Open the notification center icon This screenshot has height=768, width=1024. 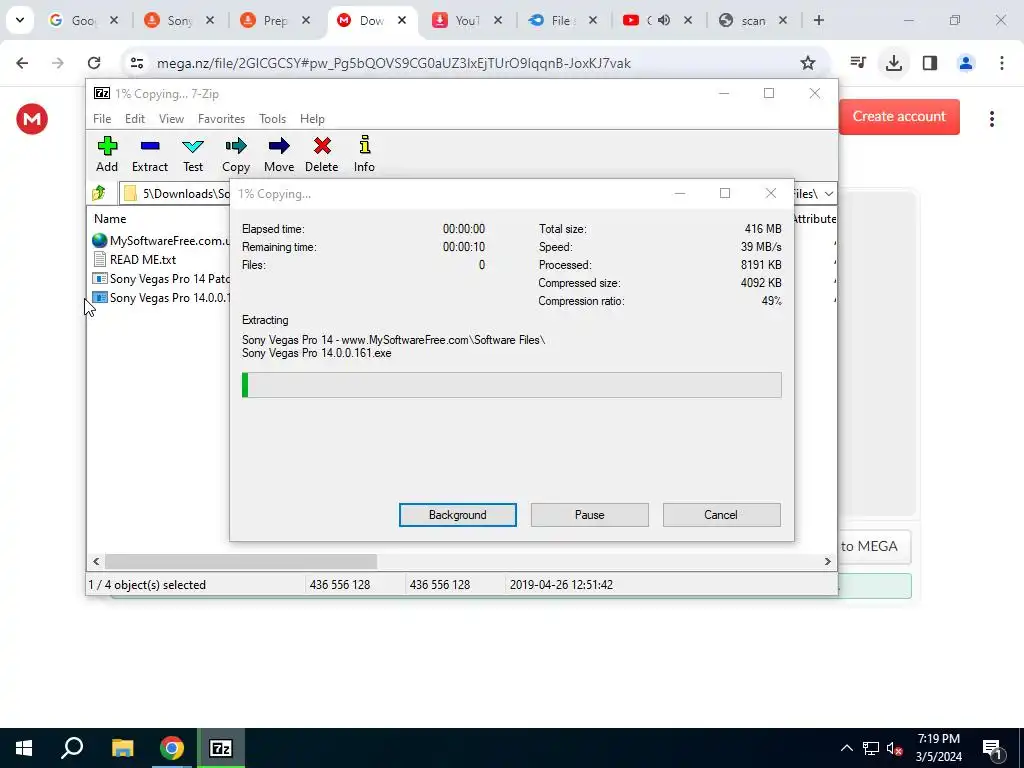993,749
